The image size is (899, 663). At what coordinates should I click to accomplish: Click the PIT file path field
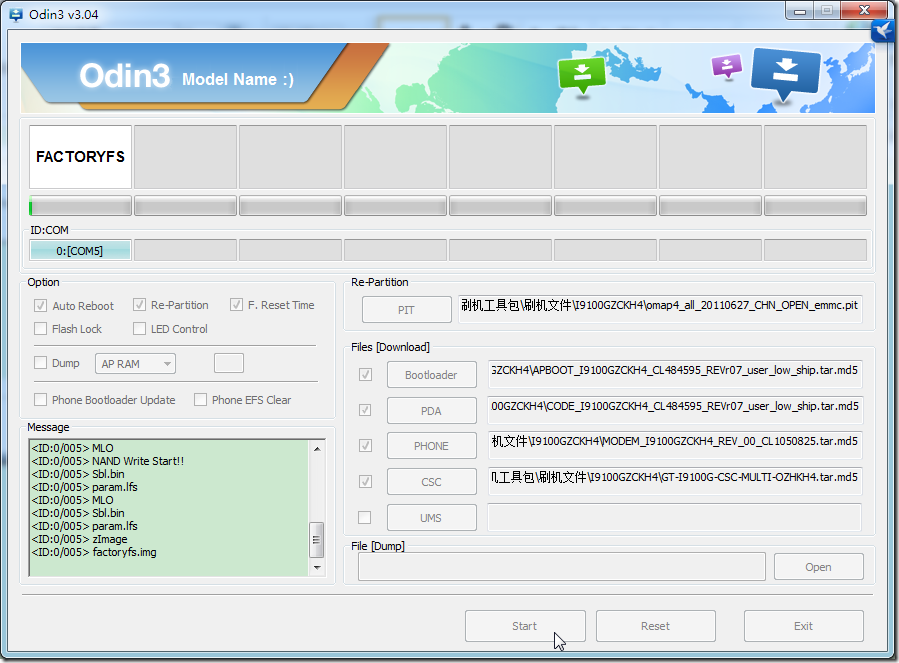click(x=660, y=309)
